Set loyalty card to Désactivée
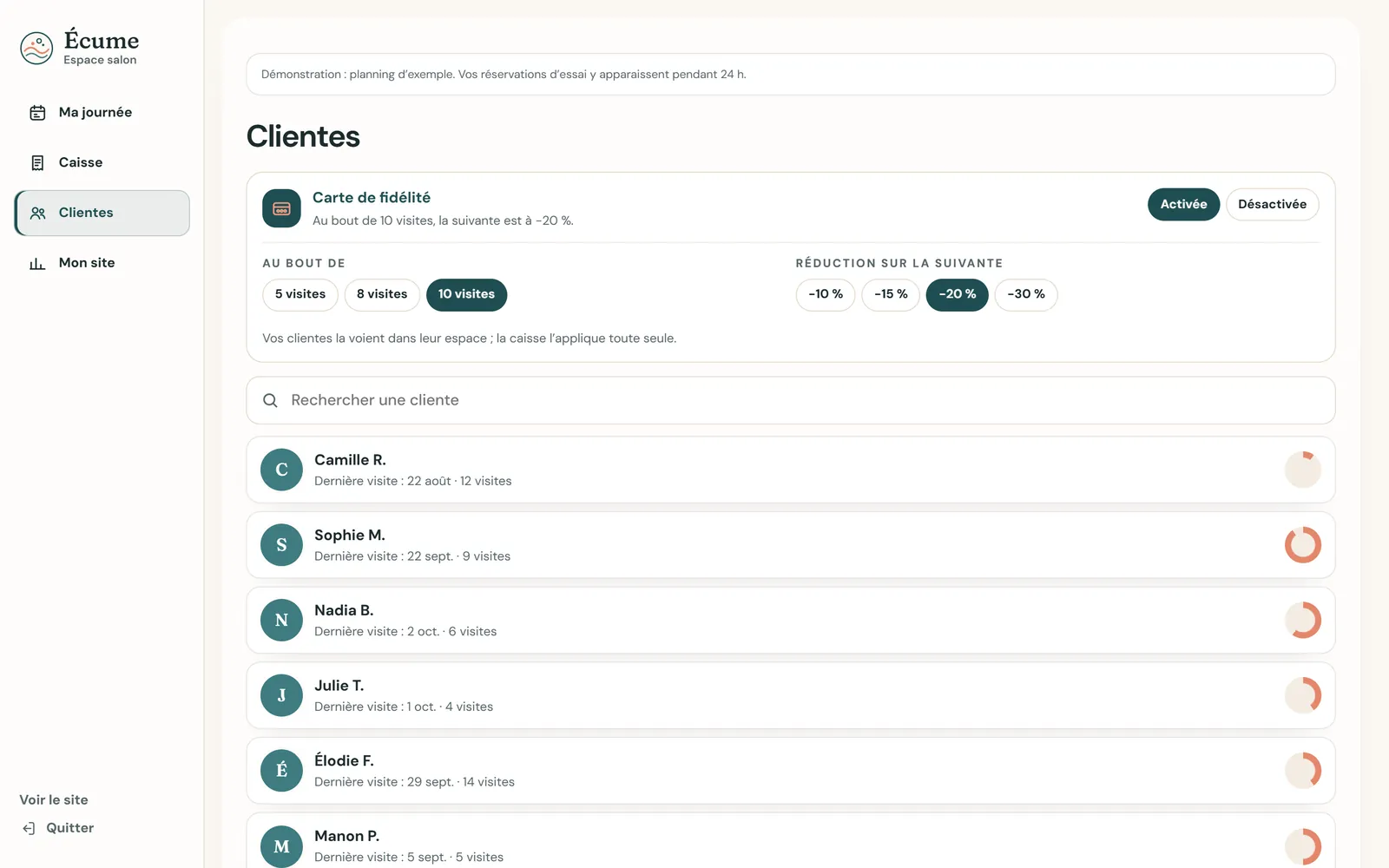1389x868 pixels. [x=1272, y=205]
